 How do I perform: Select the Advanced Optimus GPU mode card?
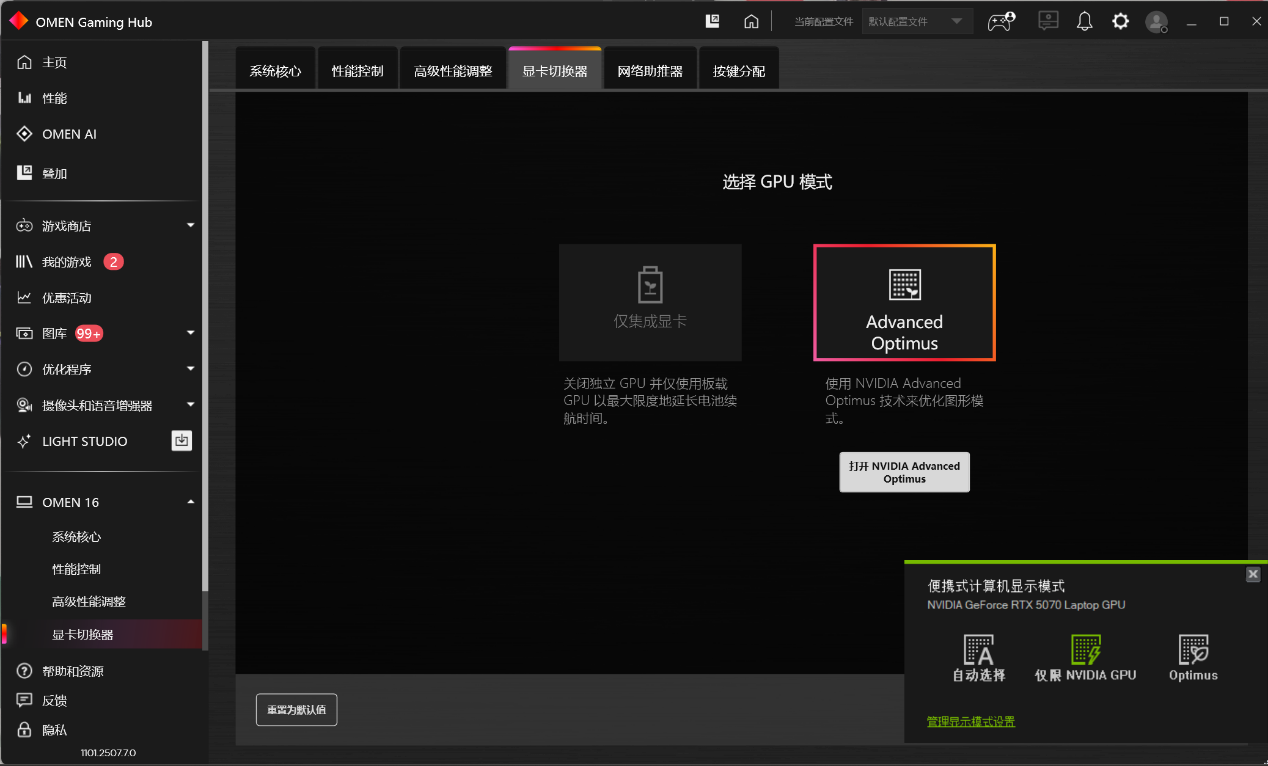904,302
